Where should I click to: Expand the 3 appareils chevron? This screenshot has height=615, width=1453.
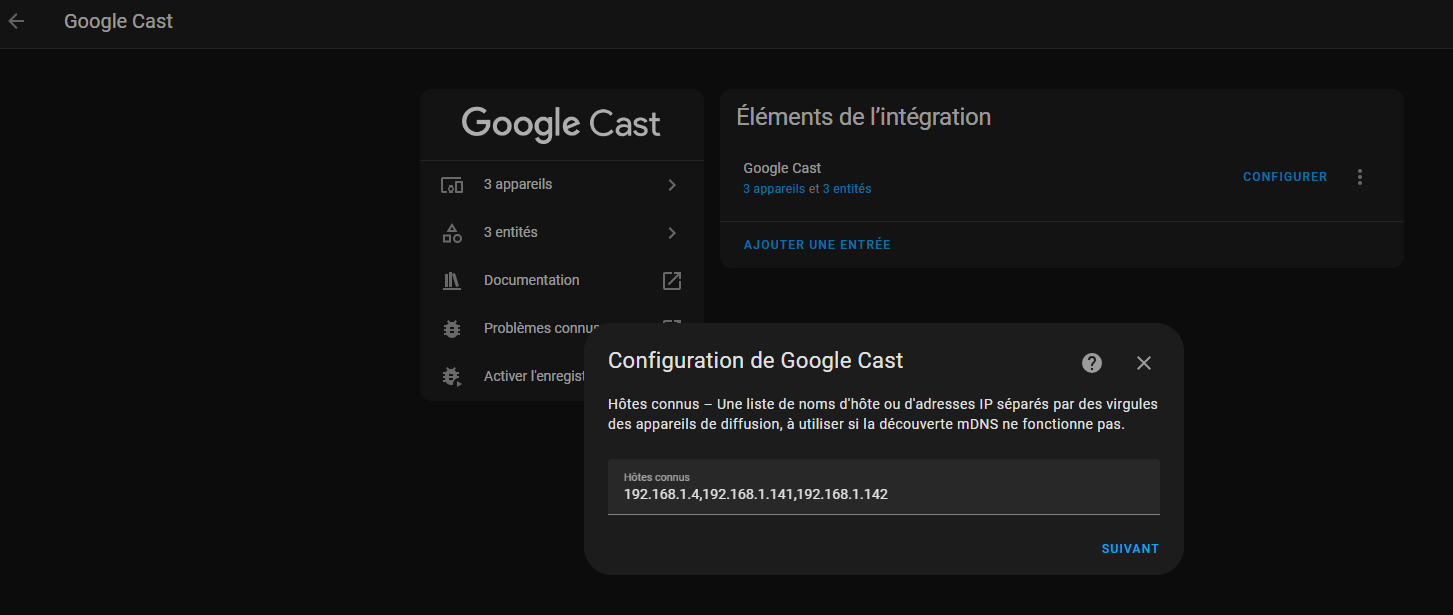tap(672, 185)
